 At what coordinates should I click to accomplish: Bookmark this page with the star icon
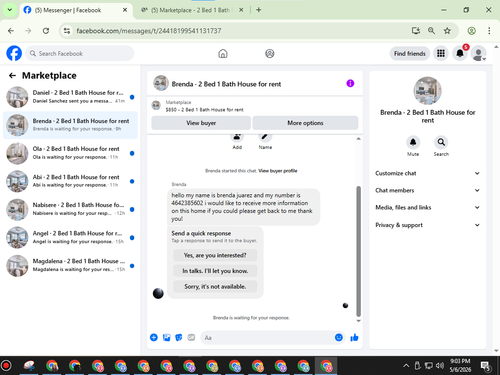[x=447, y=31]
